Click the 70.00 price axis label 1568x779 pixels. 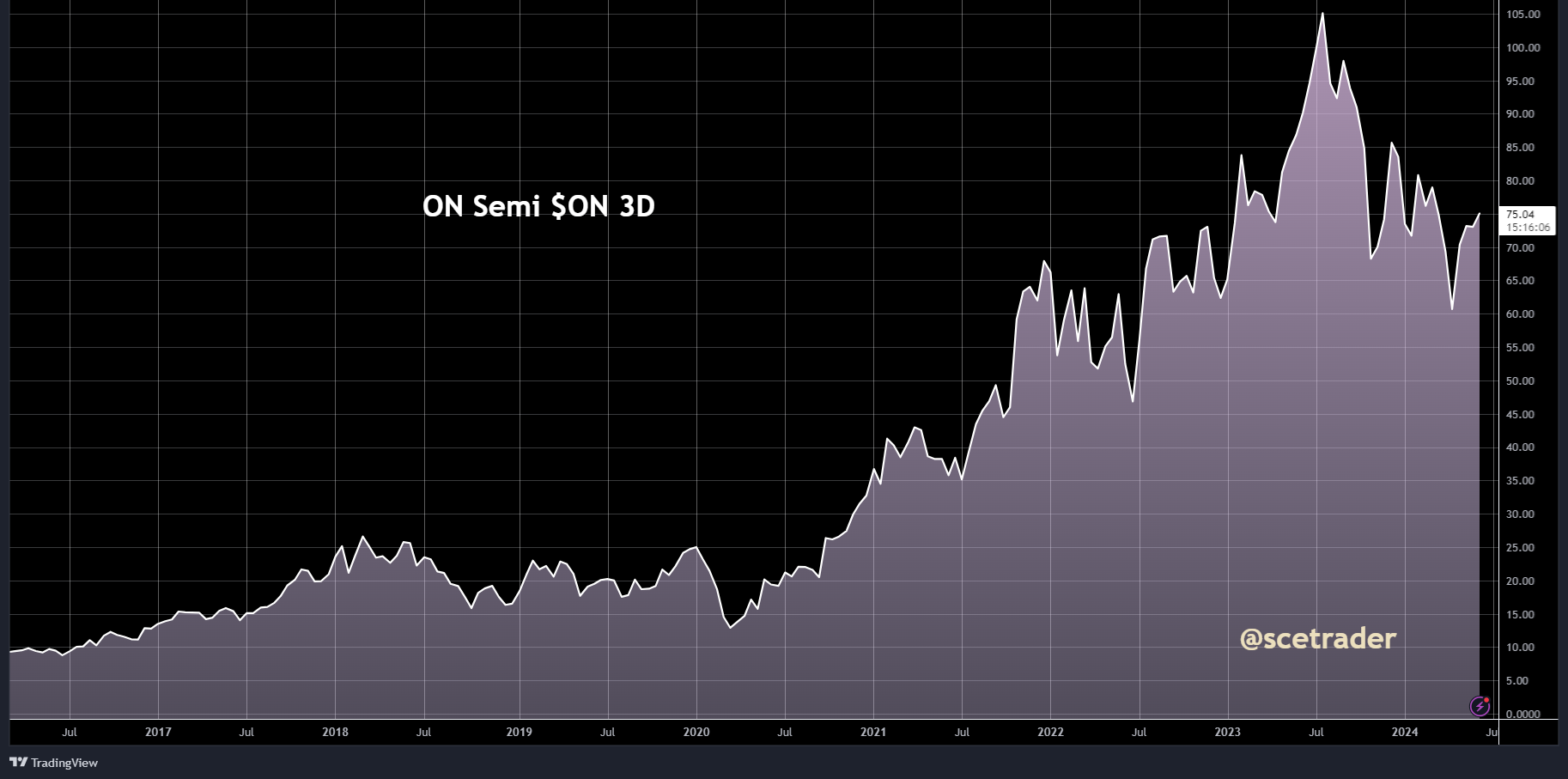click(1521, 248)
